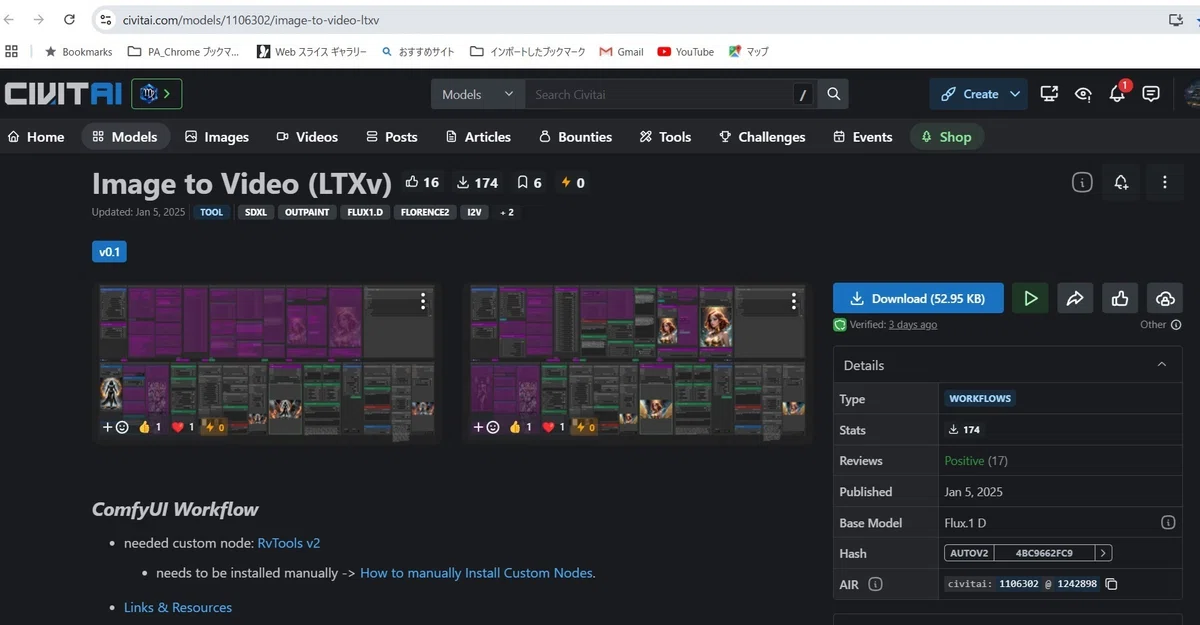
Task: Click the thumbs-up like button beside Download
Action: coord(1120,298)
